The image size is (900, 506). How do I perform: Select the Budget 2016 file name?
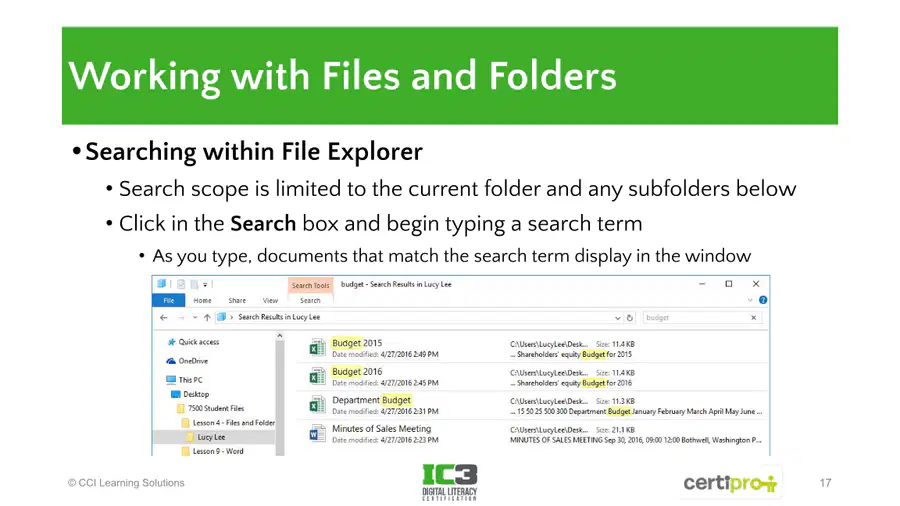tap(356, 372)
